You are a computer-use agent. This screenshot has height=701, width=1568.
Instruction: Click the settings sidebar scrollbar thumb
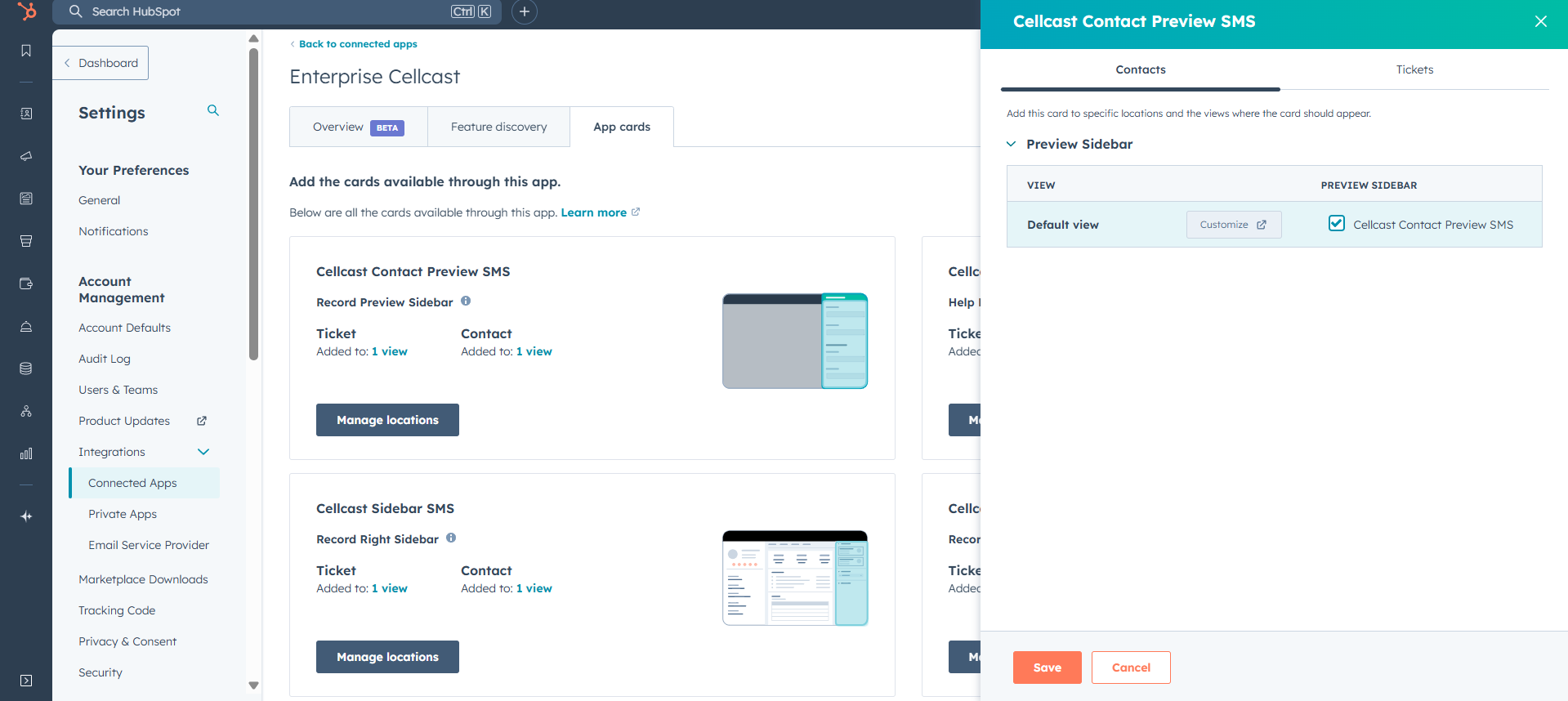(253, 204)
